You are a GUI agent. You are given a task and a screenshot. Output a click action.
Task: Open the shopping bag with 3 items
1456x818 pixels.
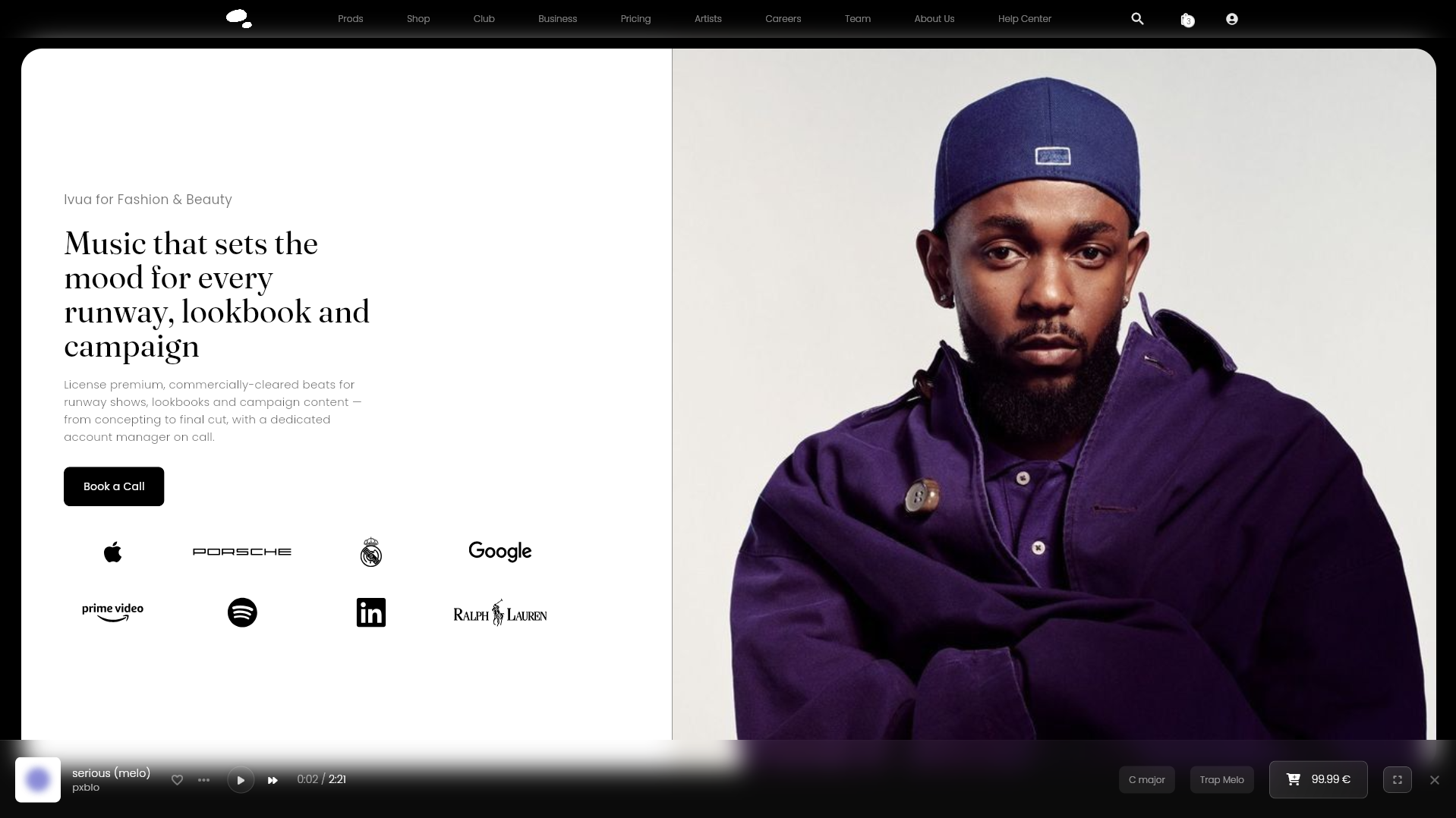[x=1187, y=20]
